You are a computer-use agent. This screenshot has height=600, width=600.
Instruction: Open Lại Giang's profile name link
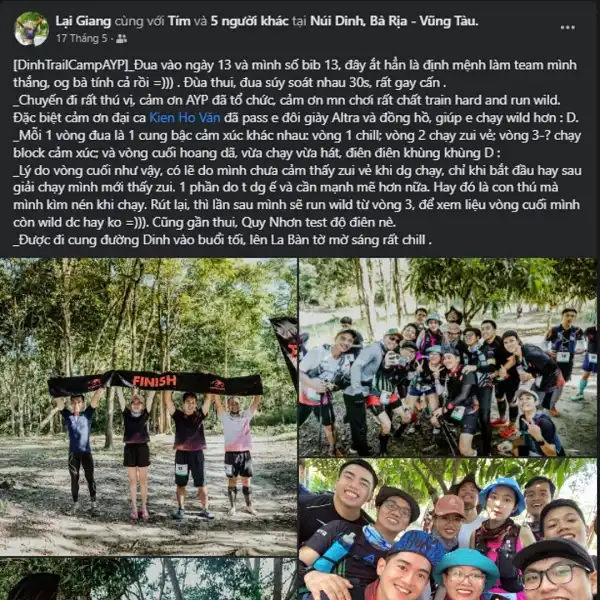click(83, 21)
